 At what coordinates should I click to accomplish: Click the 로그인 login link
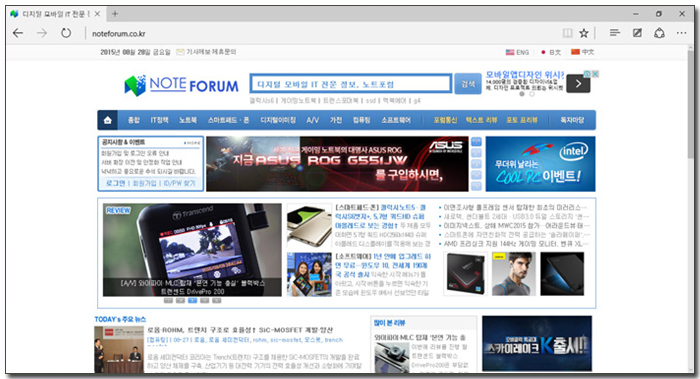[116, 183]
